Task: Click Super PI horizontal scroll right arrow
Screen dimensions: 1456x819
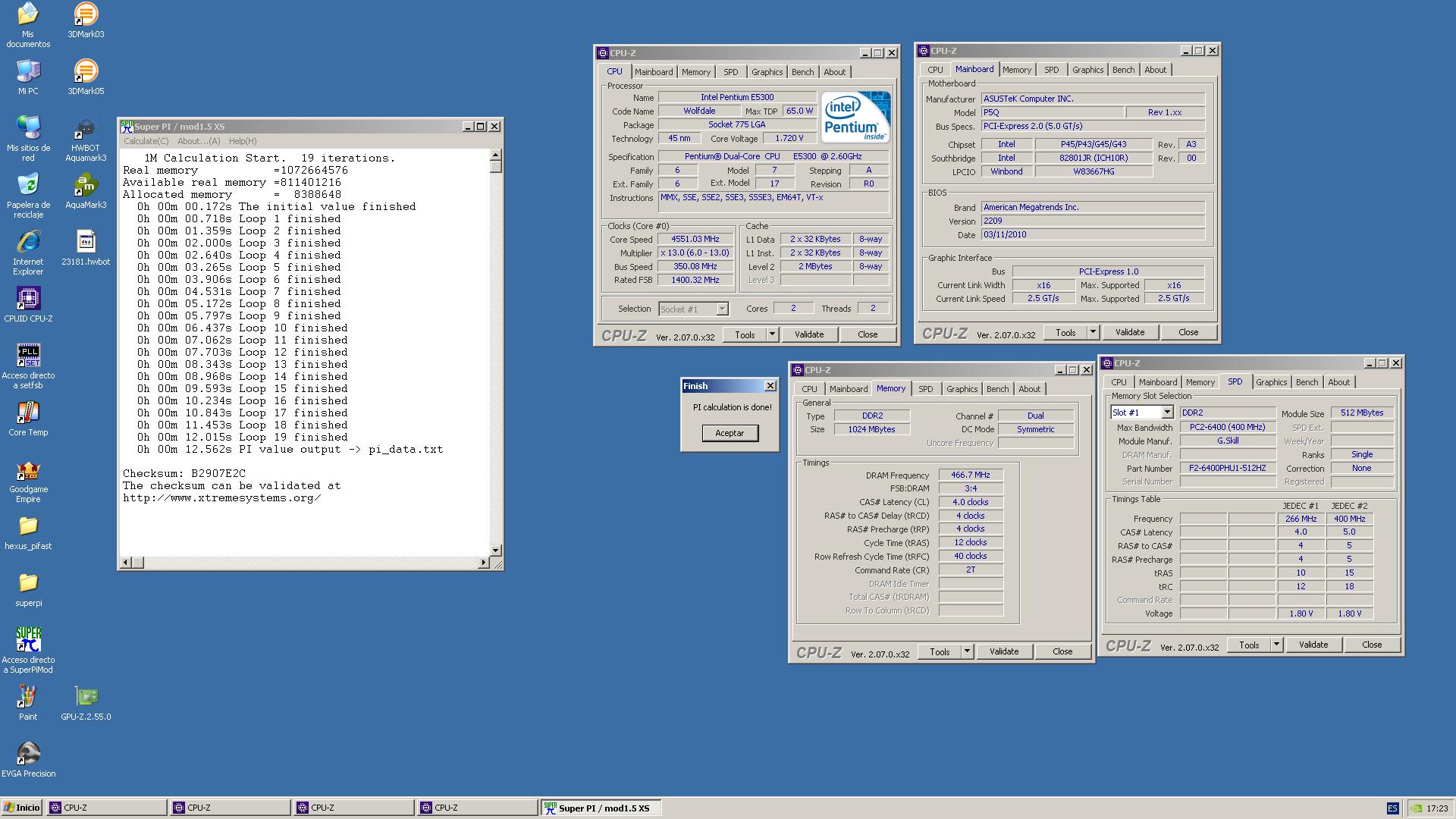Action: coord(484,563)
